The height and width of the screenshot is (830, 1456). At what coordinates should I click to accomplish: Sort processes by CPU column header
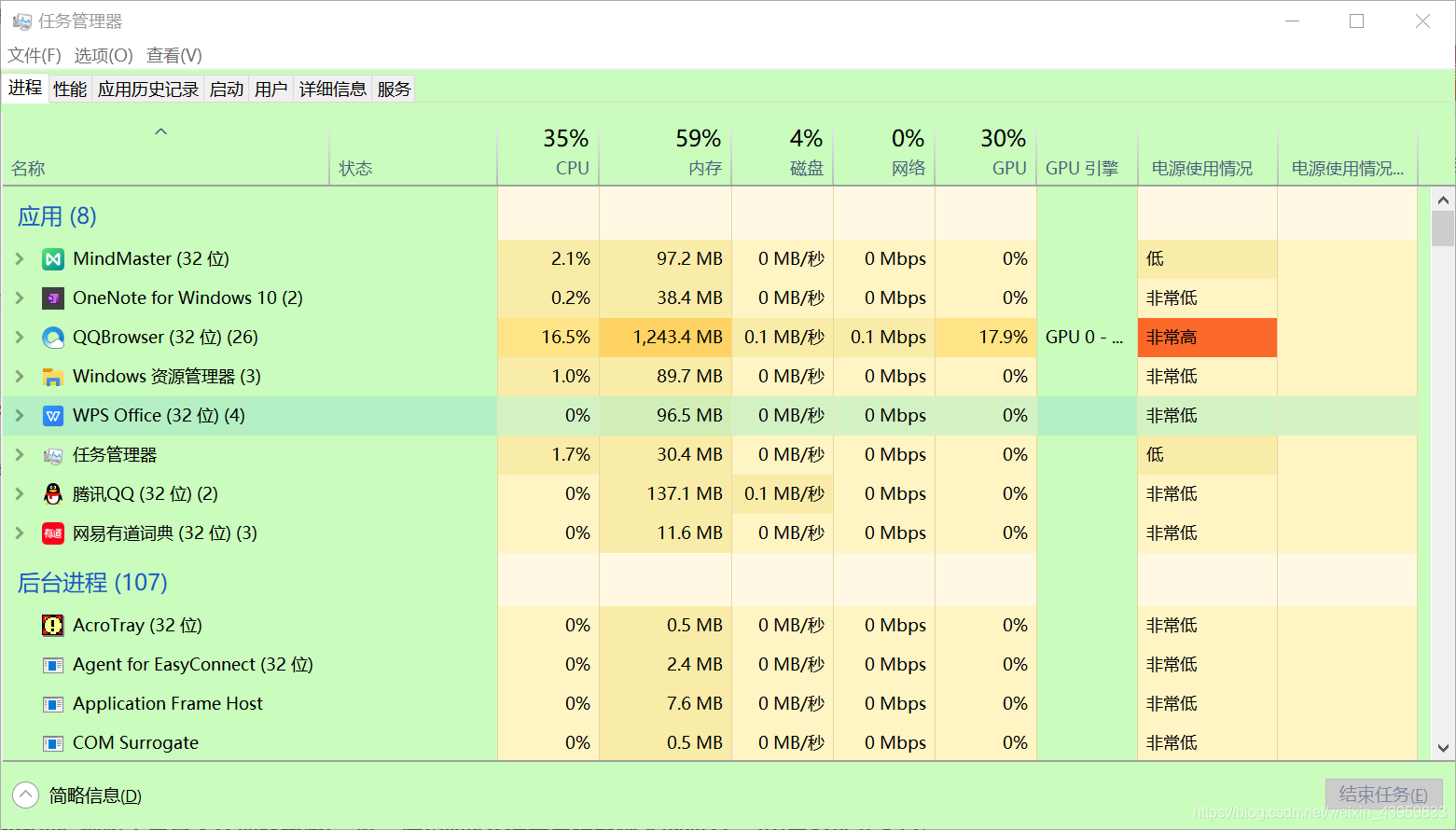click(x=548, y=154)
